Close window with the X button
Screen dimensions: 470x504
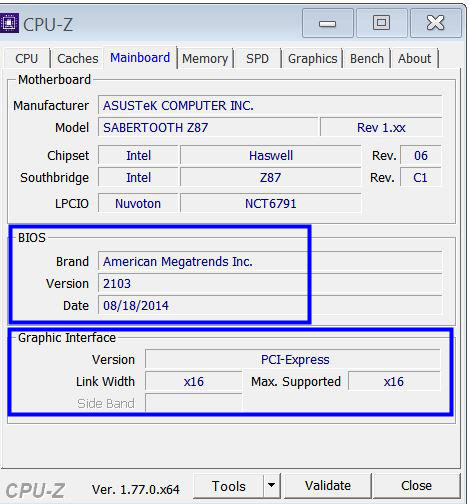[436, 23]
